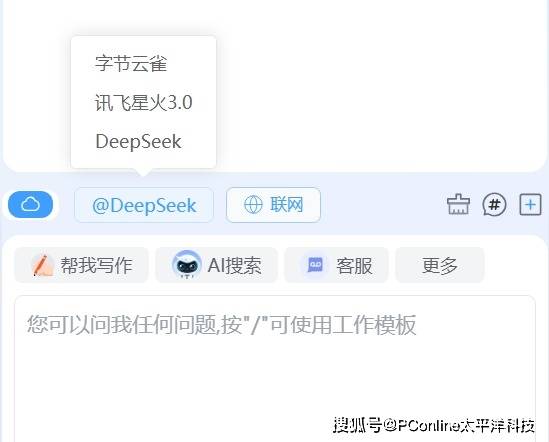
Task: Open the @DeepSeek model selector
Action: point(144,205)
